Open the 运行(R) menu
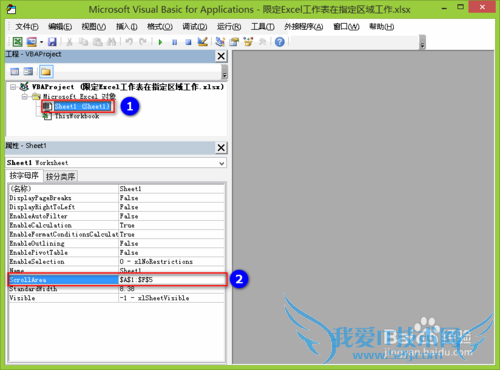 [x=229, y=27]
